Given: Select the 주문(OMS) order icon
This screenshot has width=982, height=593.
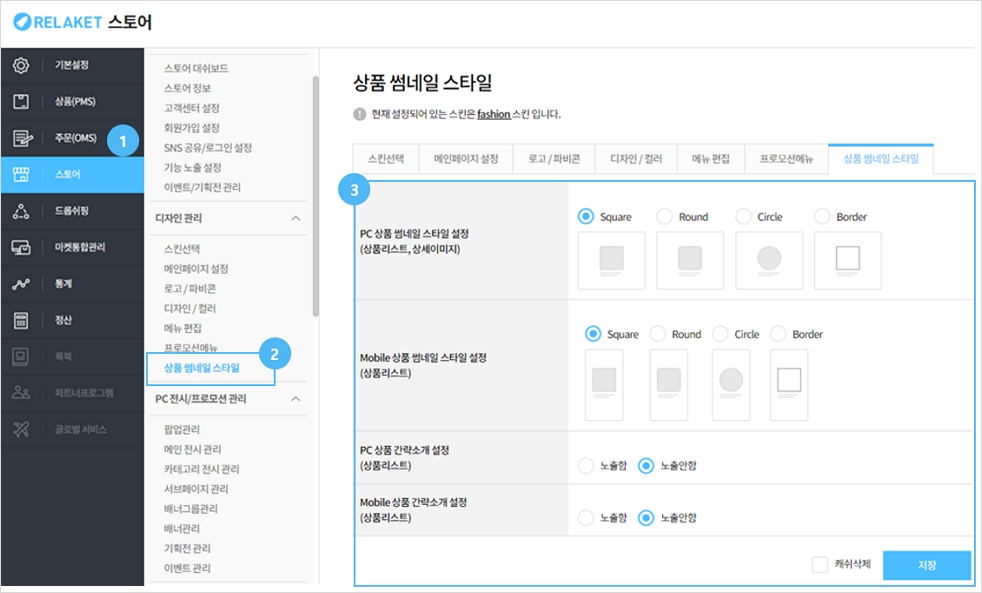Looking at the screenshot, I should [21, 139].
